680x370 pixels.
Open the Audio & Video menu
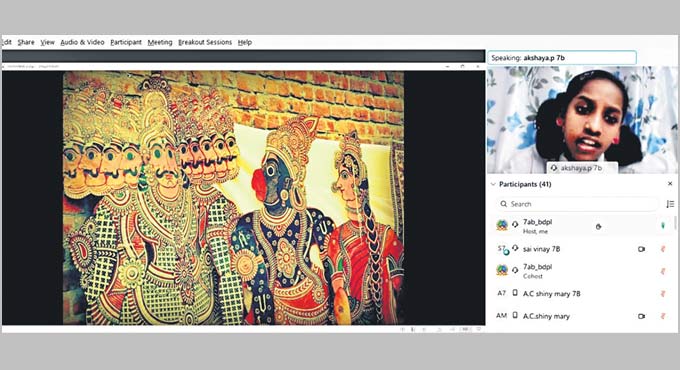(x=82, y=42)
